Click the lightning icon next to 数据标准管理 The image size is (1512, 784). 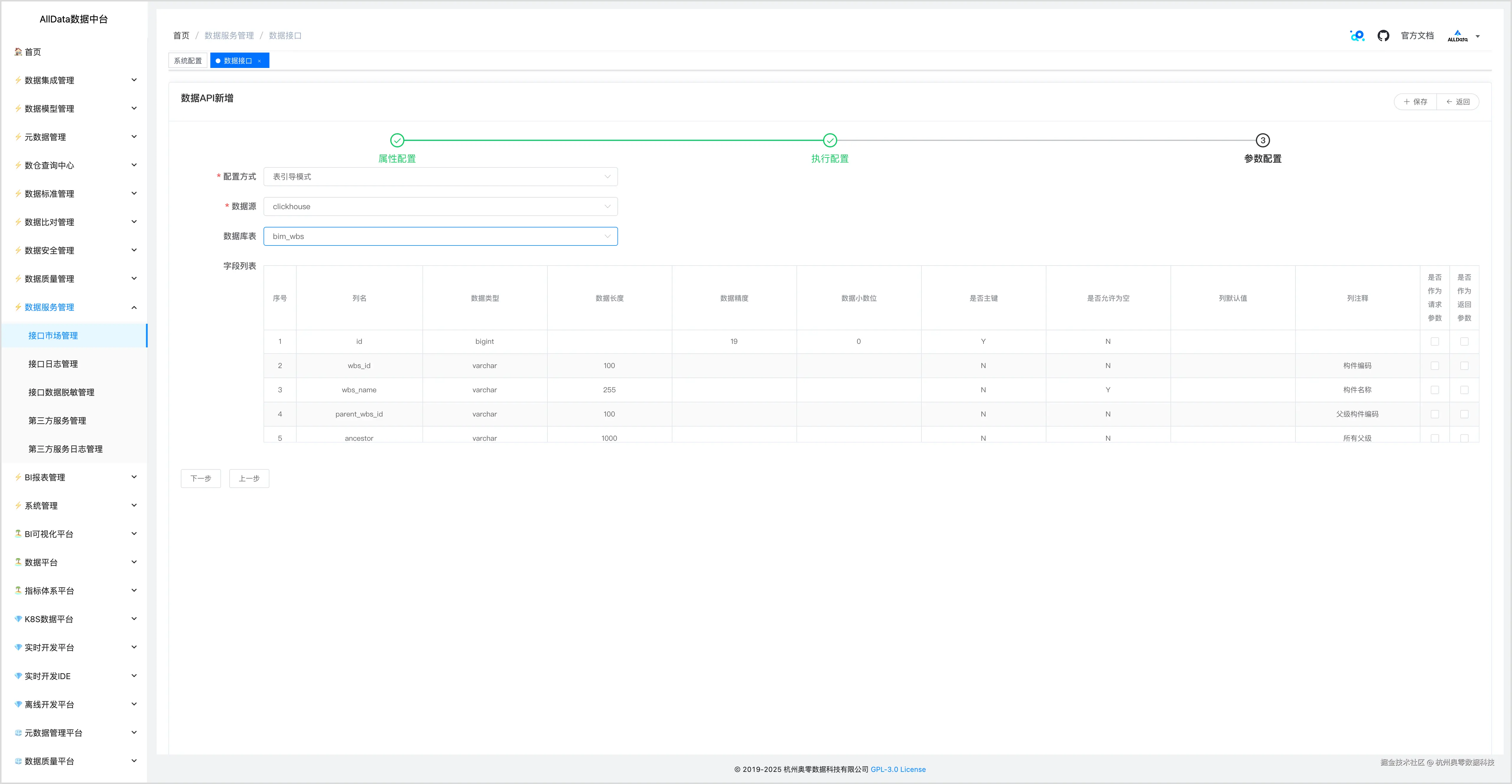(18, 194)
